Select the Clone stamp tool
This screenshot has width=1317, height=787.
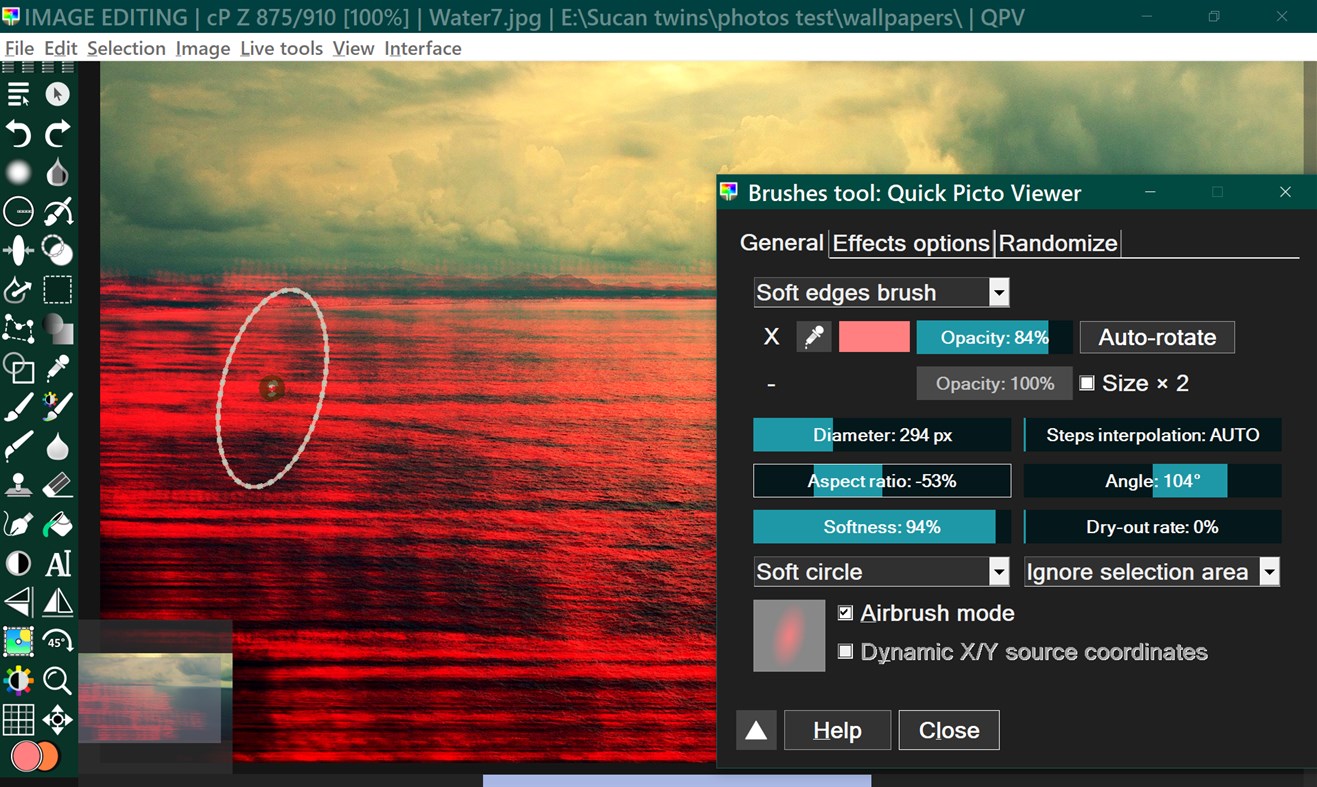click(18, 484)
